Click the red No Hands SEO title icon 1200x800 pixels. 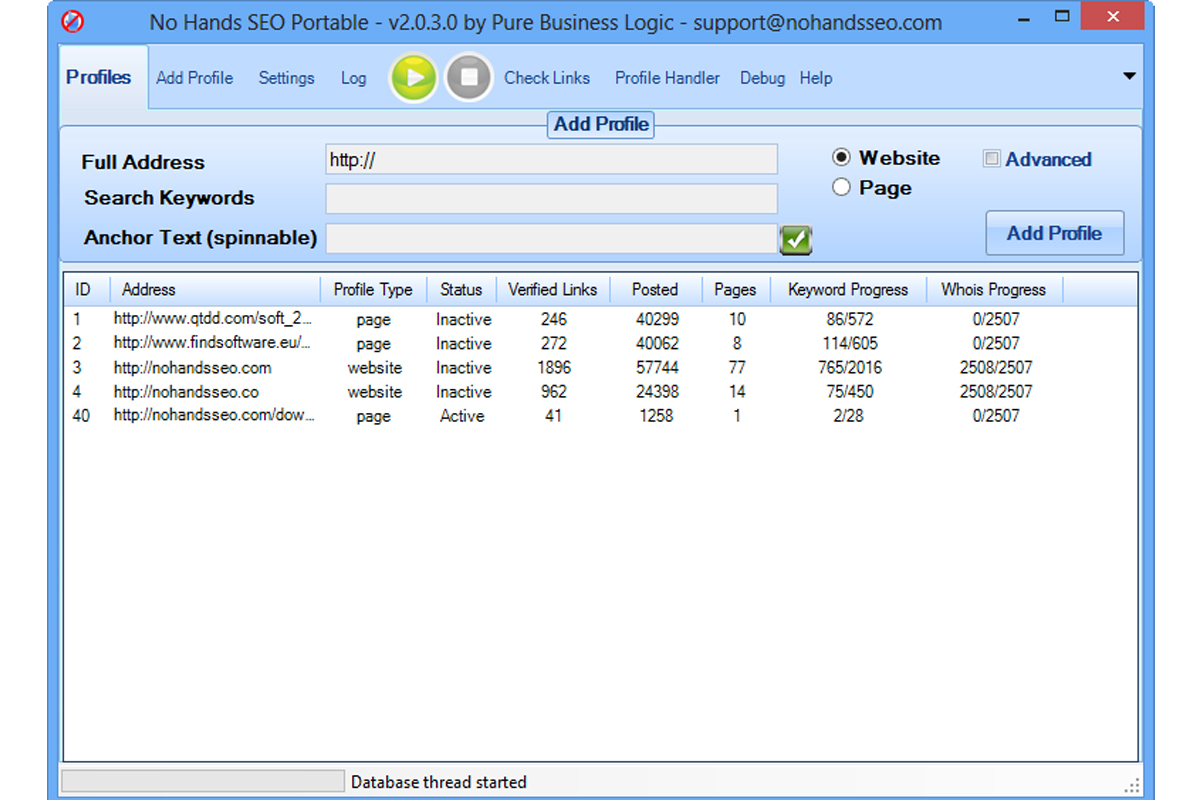(72, 21)
